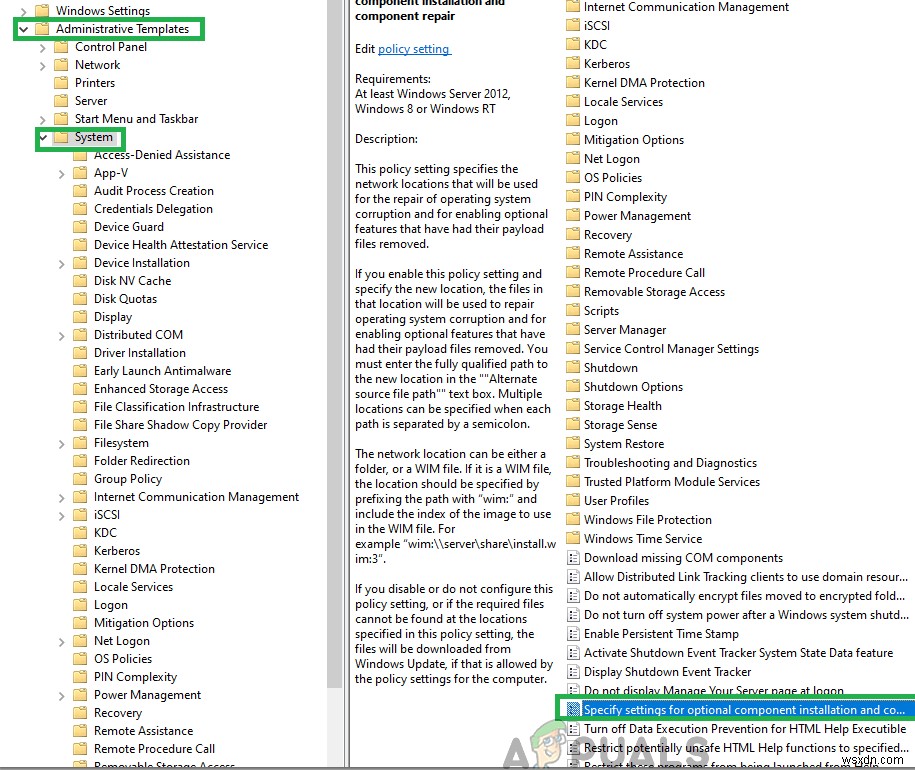
Task: Expand Internet Communication Management in tree
Action: pos(61,498)
